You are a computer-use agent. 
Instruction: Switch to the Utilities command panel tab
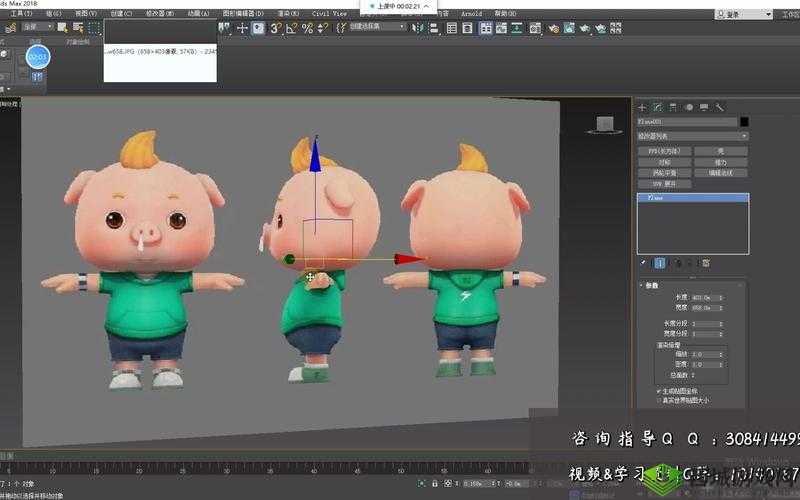[719, 107]
